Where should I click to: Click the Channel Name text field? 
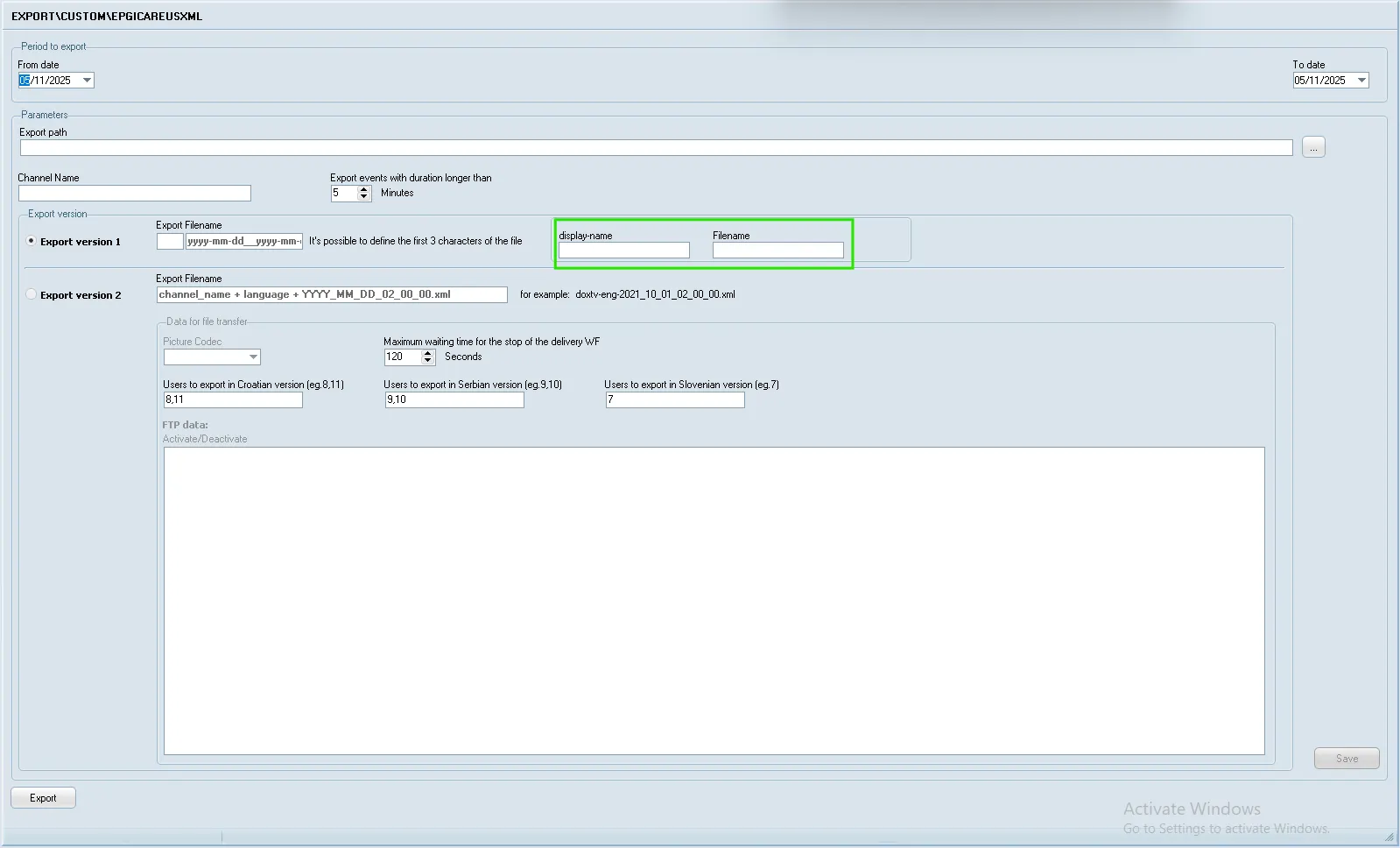[x=134, y=194]
